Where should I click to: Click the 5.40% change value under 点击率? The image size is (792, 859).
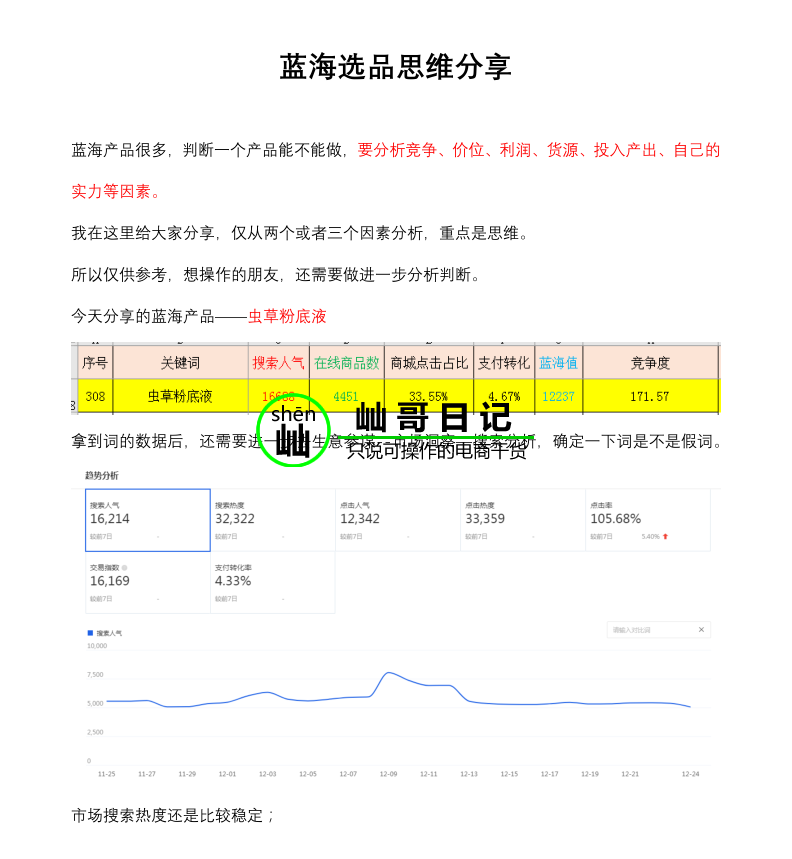pyautogui.click(x=650, y=536)
